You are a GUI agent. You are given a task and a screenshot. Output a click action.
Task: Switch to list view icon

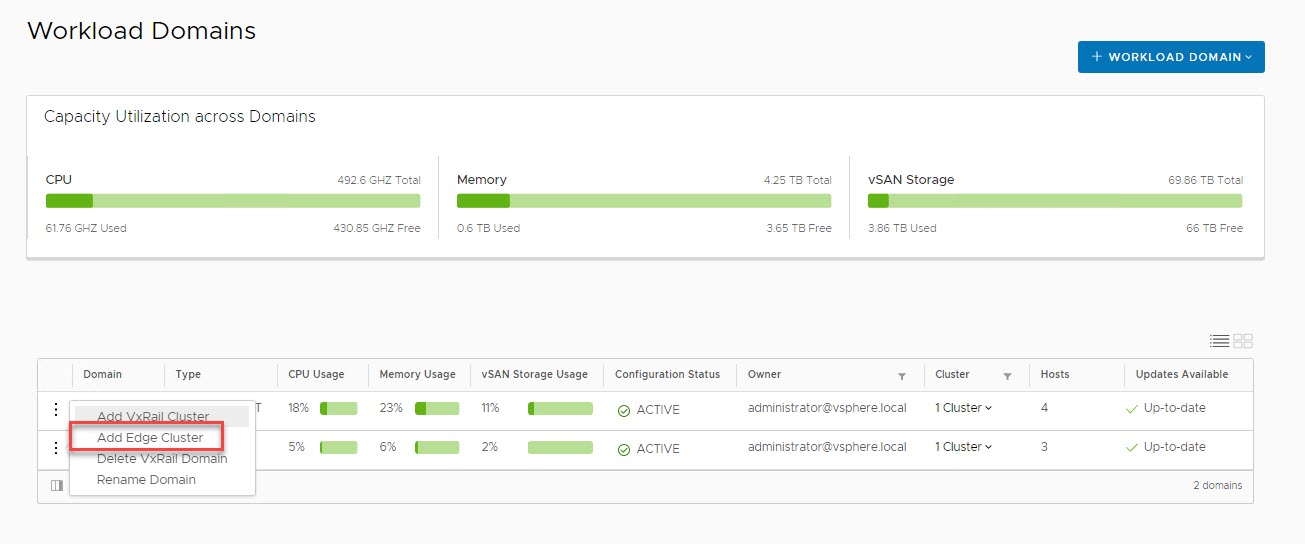point(1219,341)
